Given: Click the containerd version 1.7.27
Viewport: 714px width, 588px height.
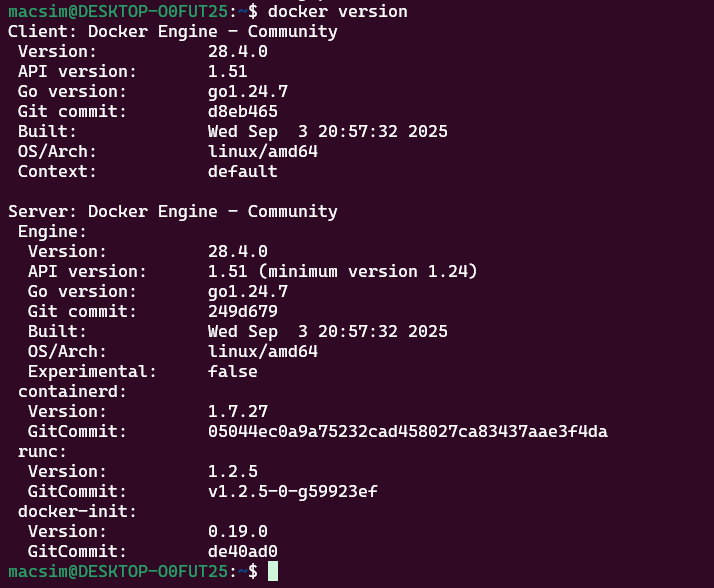Looking at the screenshot, I should (238, 411).
